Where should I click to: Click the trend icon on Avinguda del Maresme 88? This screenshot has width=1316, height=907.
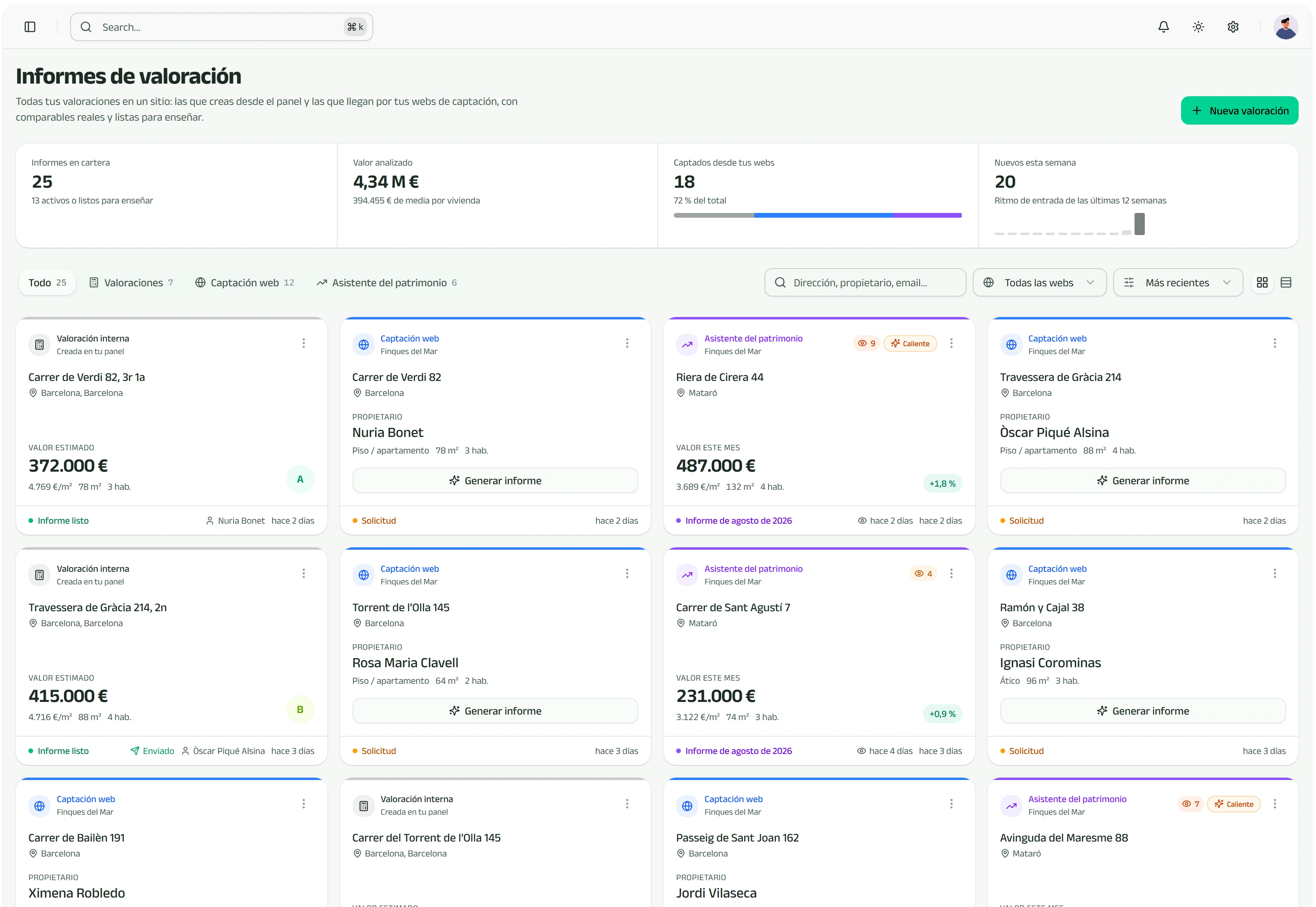1011,805
